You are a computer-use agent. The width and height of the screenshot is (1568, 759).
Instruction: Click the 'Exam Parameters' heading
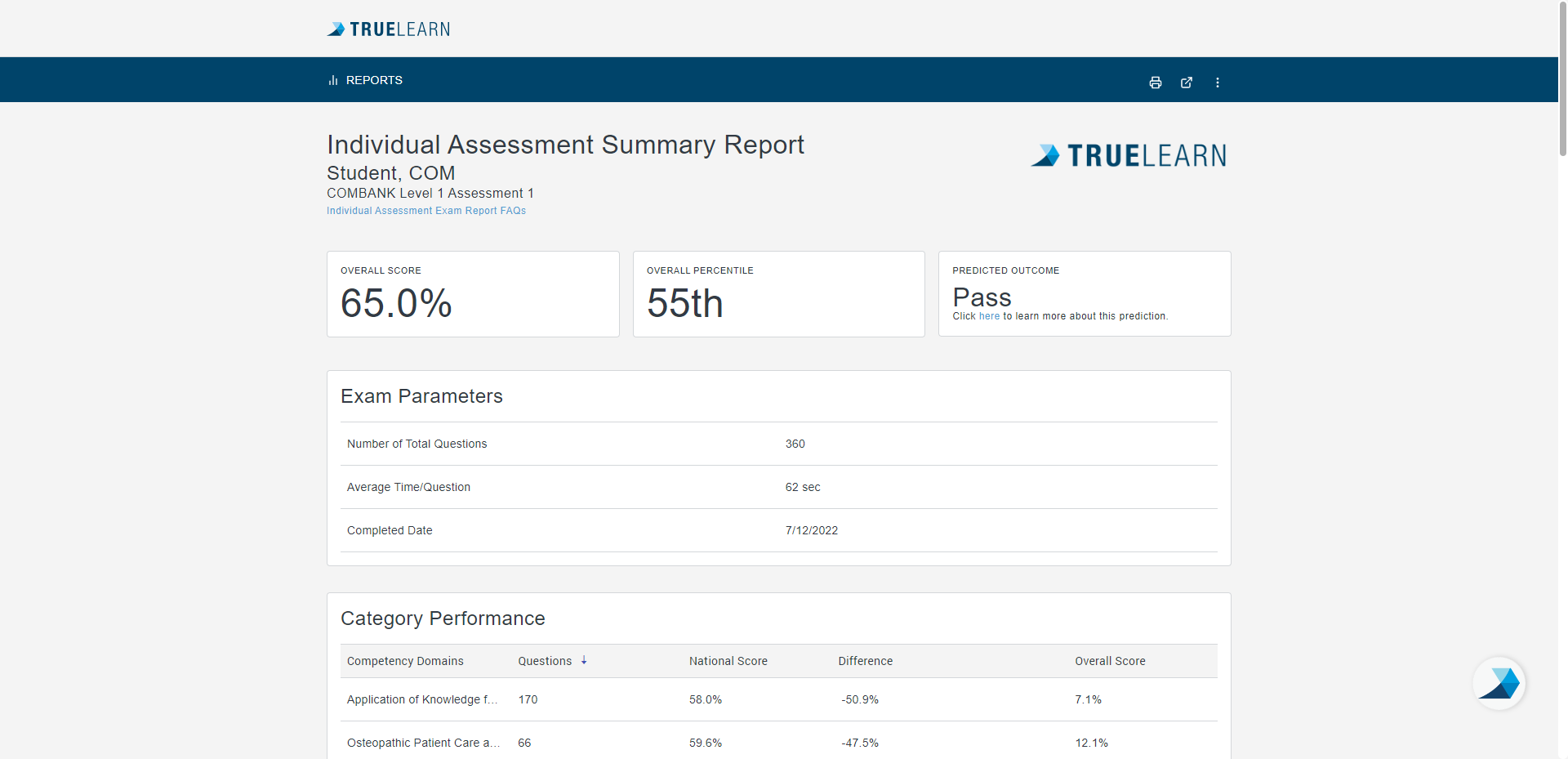pos(421,396)
